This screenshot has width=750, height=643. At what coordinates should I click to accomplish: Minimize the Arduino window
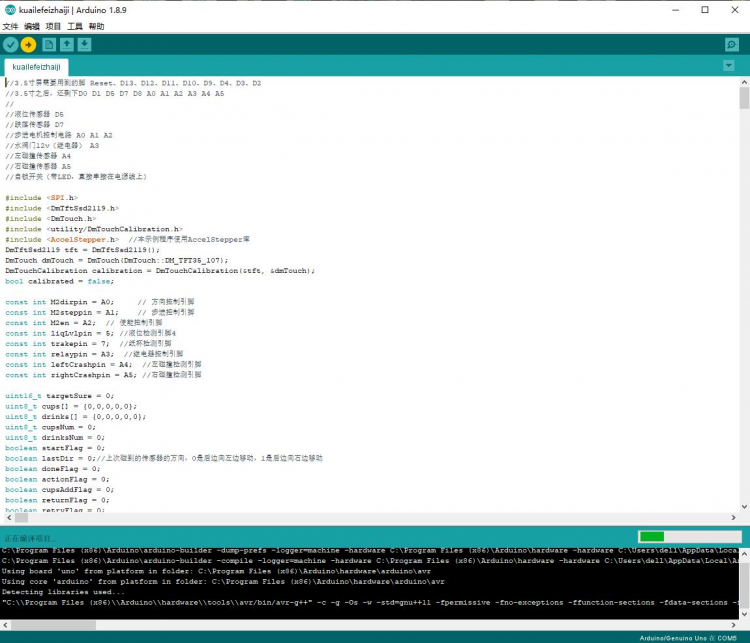tap(675, 10)
